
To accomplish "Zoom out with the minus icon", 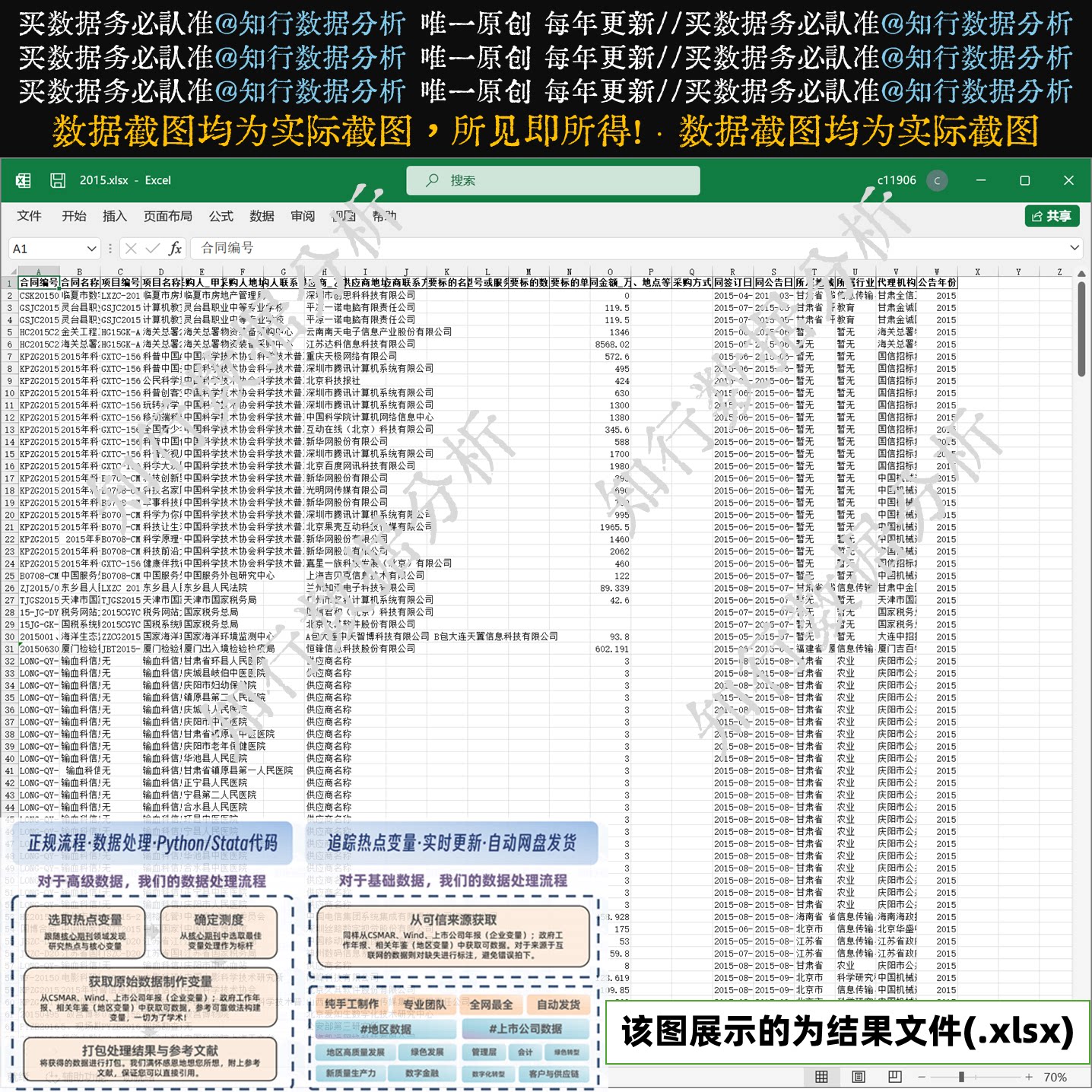I will 922,1077.
